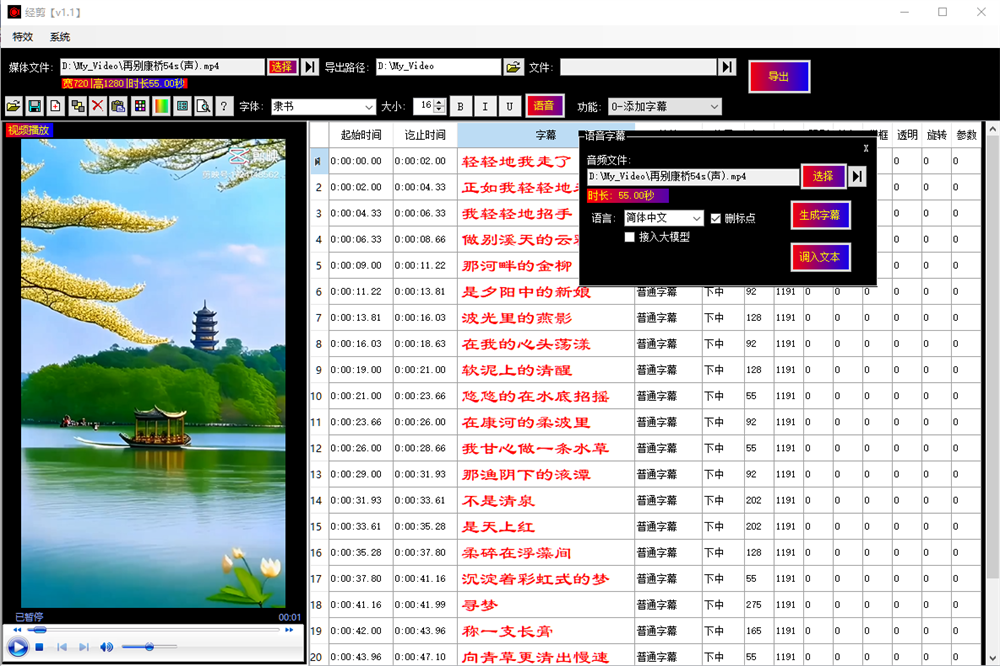Enable the 接入大模型 checkbox
This screenshot has height=666, width=1000.
pos(629,237)
